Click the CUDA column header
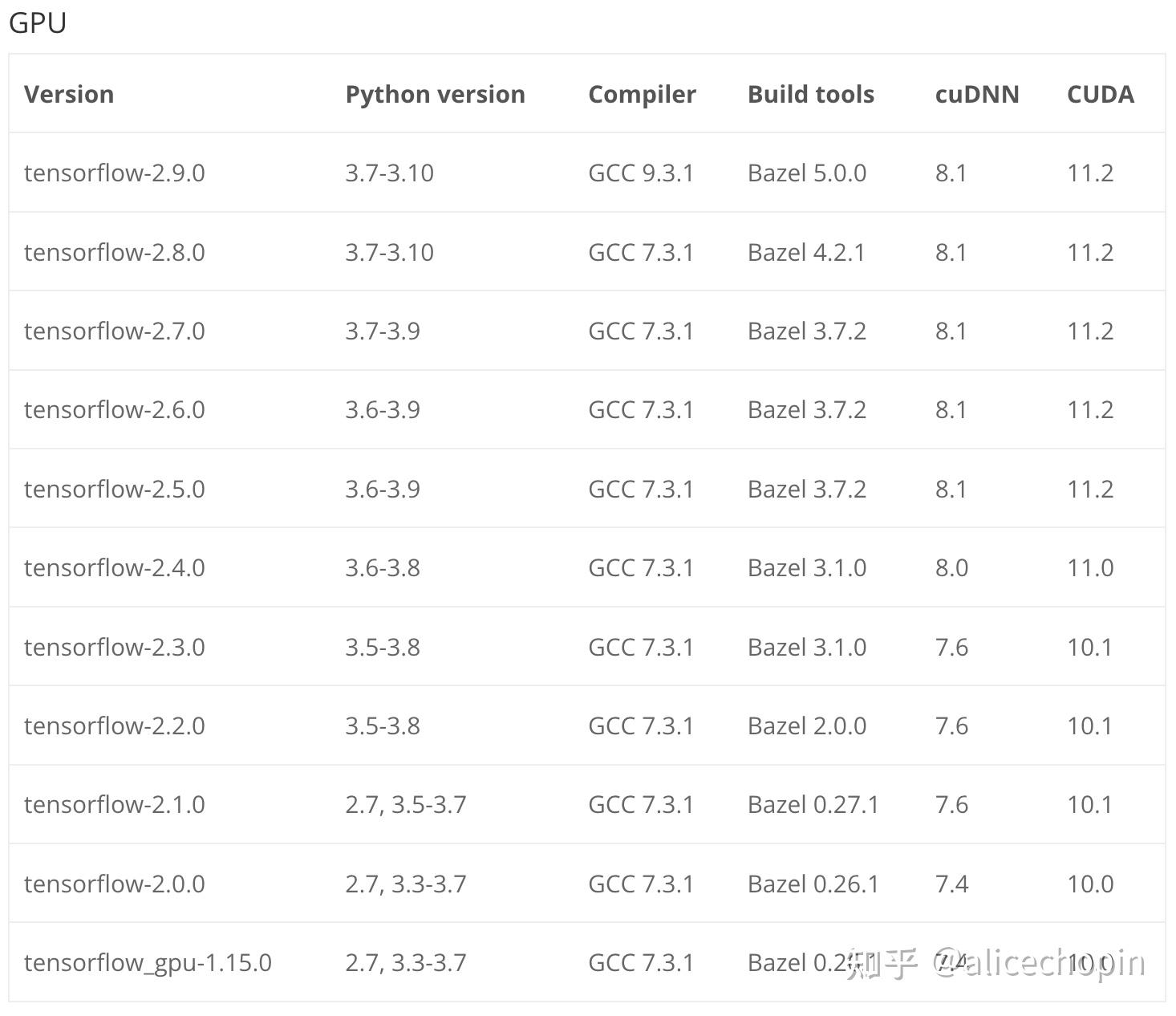 point(1100,94)
